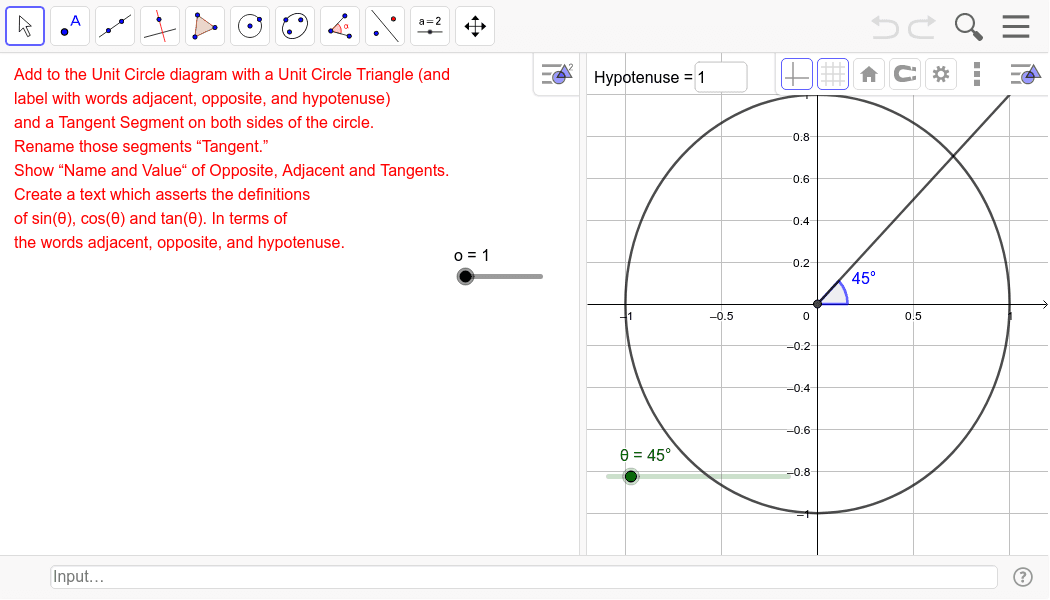Viewport: 1050px width, 600px height.
Task: Open the search for materials
Action: 968,26
